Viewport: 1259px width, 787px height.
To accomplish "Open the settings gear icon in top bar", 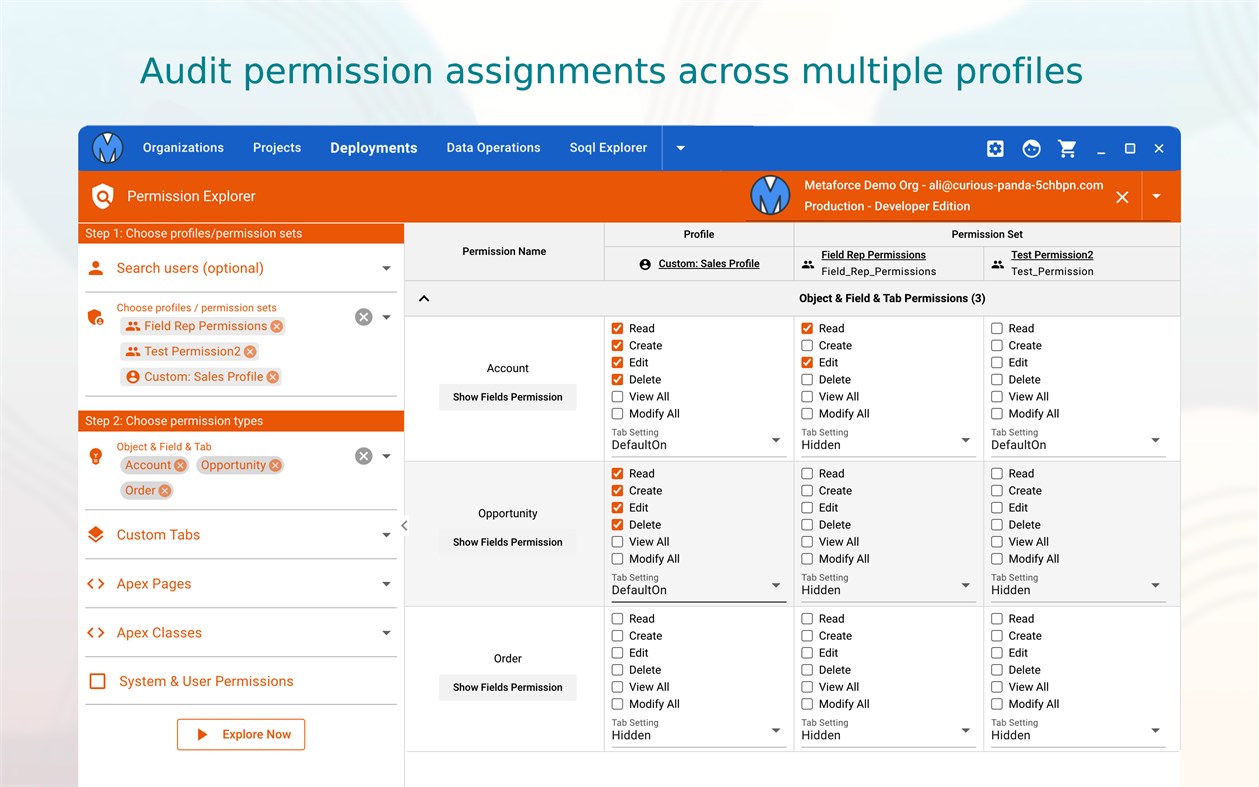I will click(x=995, y=148).
